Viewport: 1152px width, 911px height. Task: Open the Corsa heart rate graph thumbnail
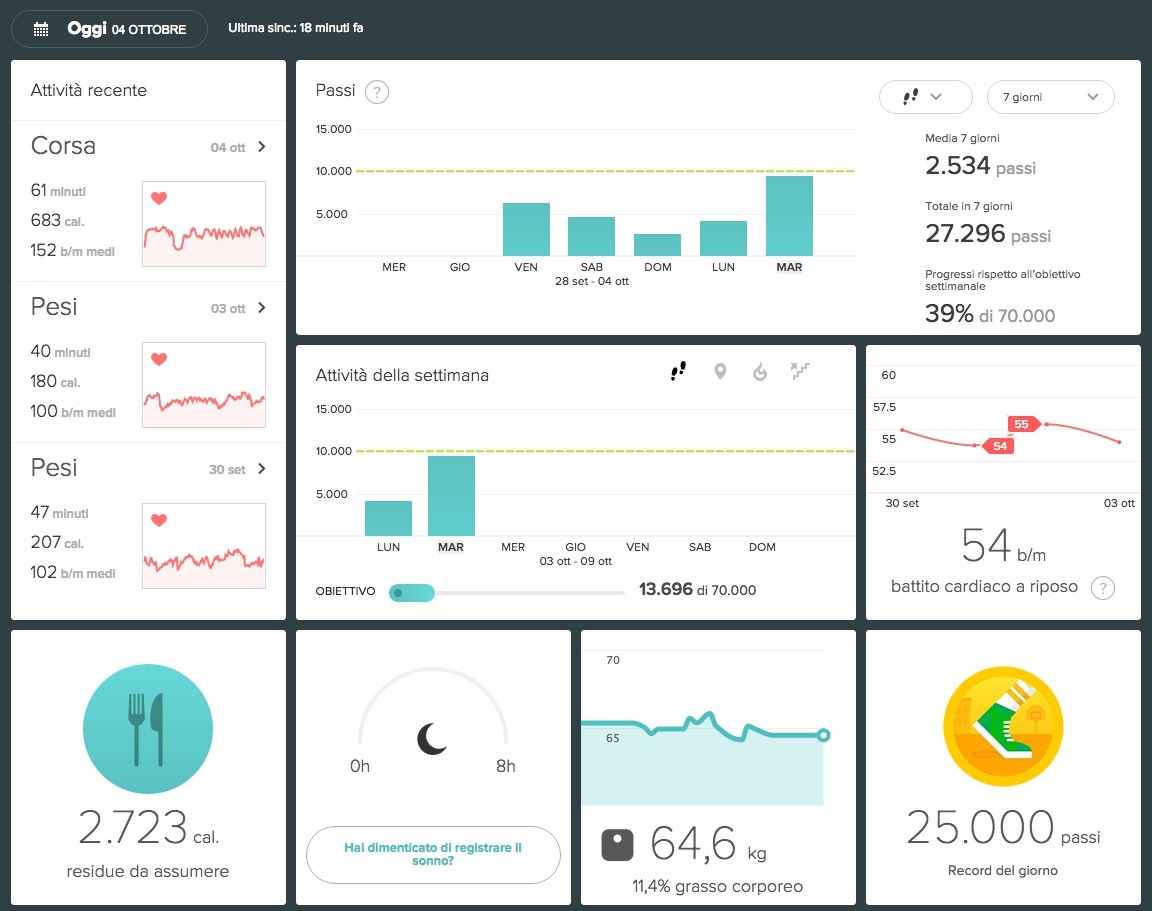[204, 224]
